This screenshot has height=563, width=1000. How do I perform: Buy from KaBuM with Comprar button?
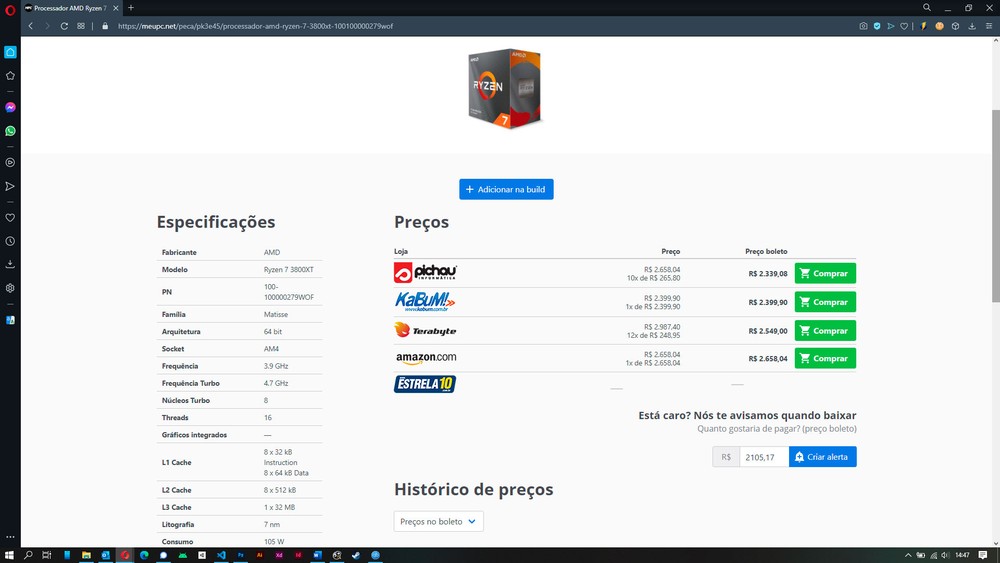pyautogui.click(x=825, y=302)
